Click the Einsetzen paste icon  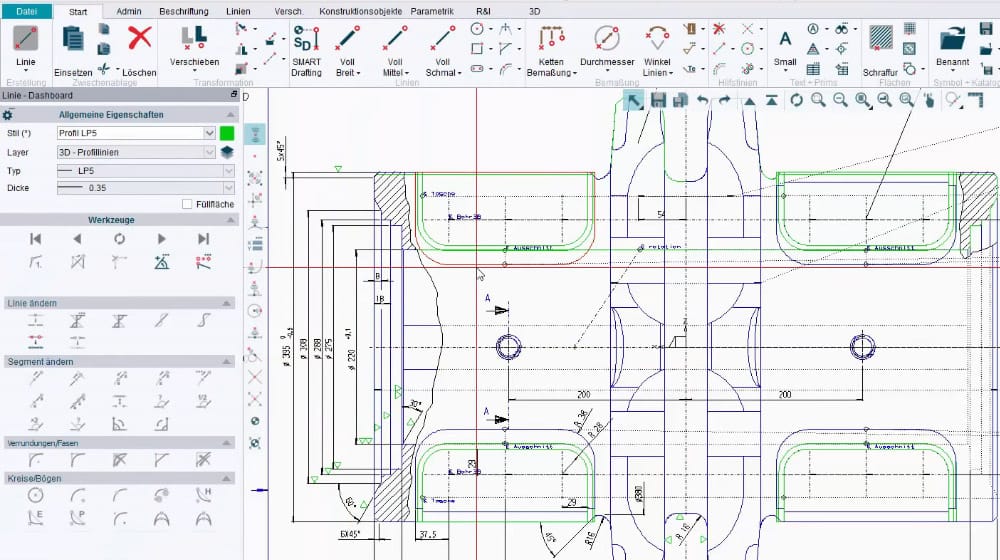click(x=73, y=41)
